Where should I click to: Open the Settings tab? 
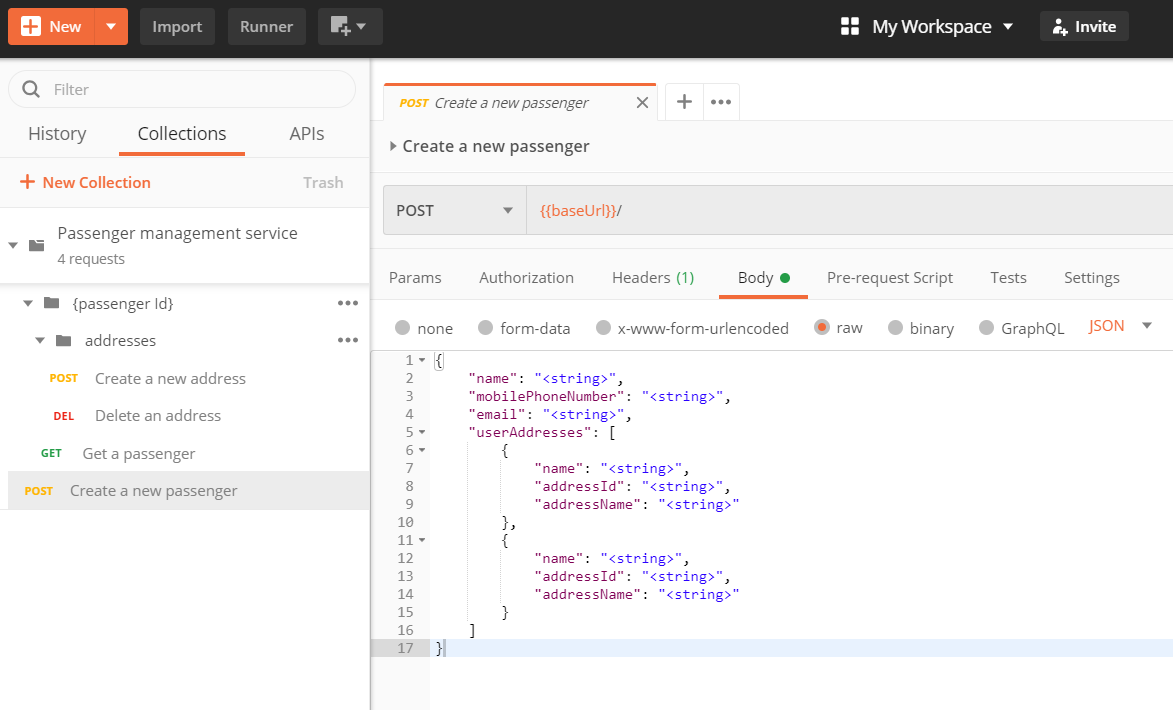tap(1091, 278)
